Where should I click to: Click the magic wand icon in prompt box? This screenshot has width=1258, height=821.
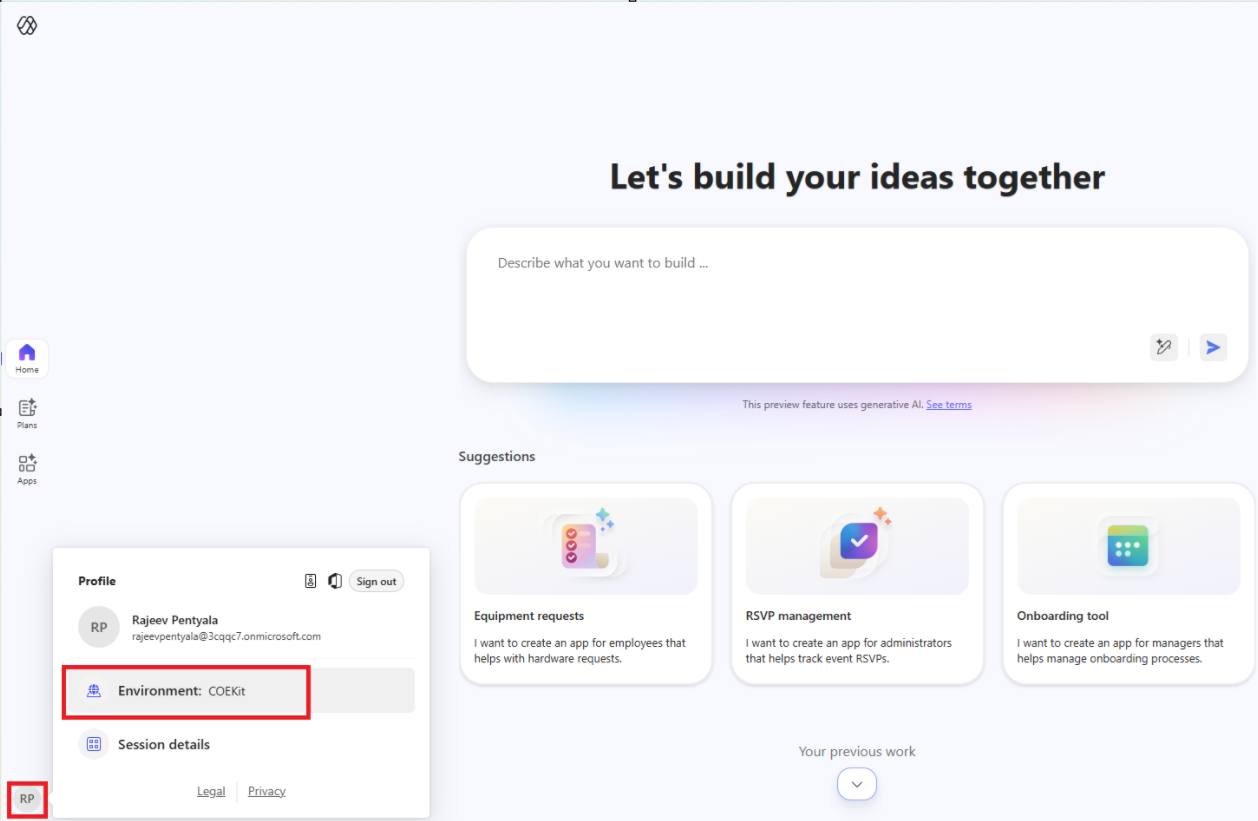pos(1164,347)
